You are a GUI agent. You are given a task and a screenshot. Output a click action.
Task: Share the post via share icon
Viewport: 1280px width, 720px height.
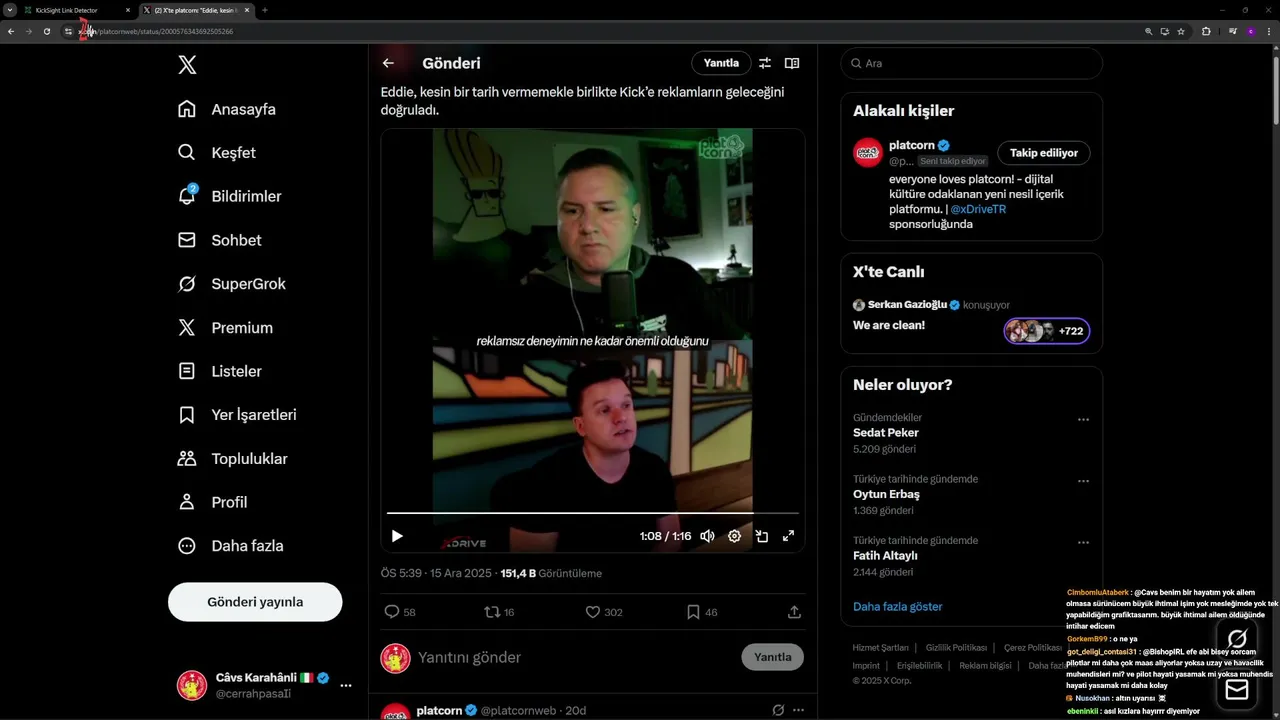click(x=794, y=612)
